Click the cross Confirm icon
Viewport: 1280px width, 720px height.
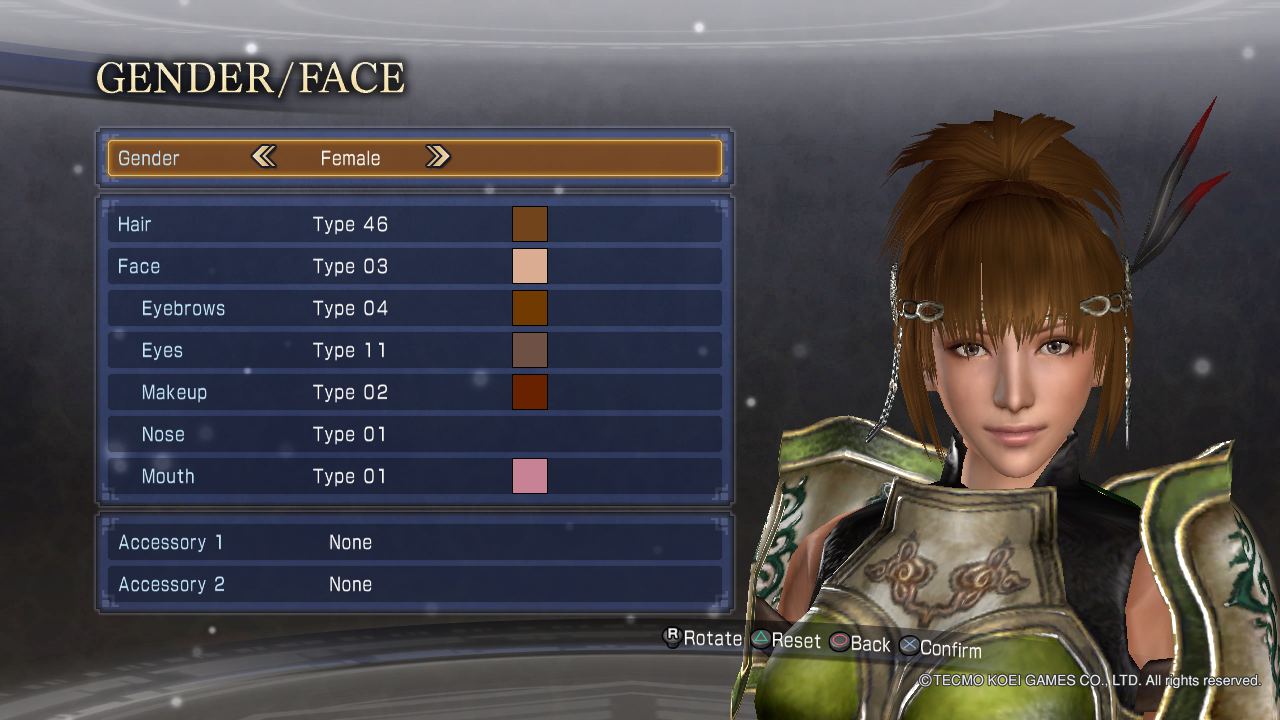[x=909, y=646]
